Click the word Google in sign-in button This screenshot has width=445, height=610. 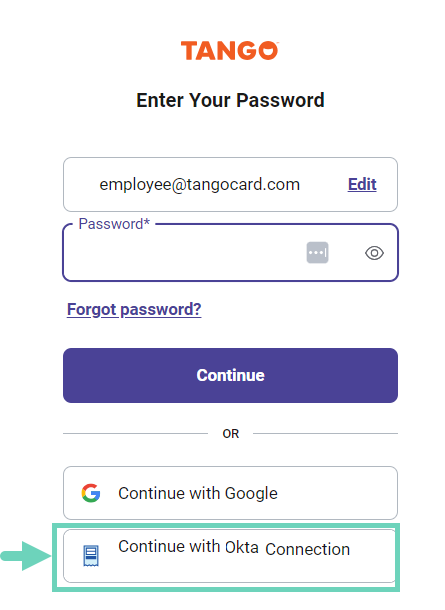click(x=251, y=493)
